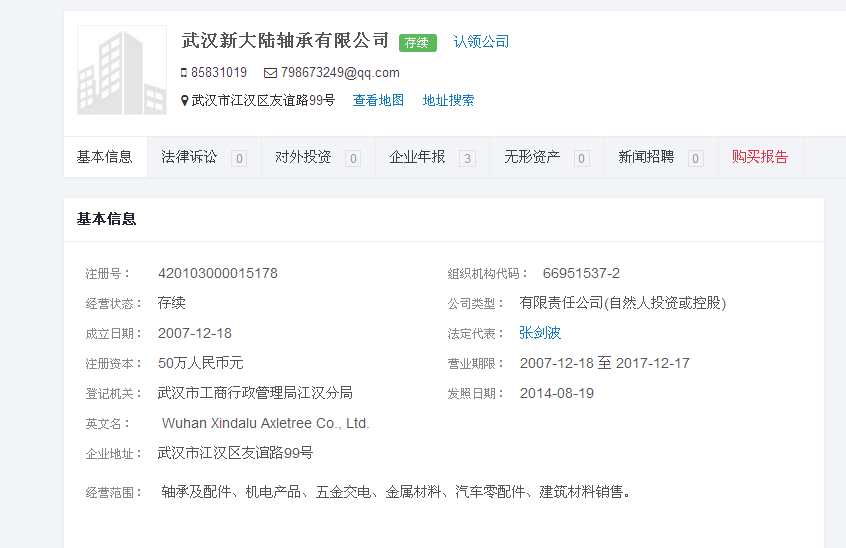Click the company name 武汉新大陆轴承有限公司 heading
Image resolution: width=846 pixels, height=548 pixels.
(x=285, y=41)
